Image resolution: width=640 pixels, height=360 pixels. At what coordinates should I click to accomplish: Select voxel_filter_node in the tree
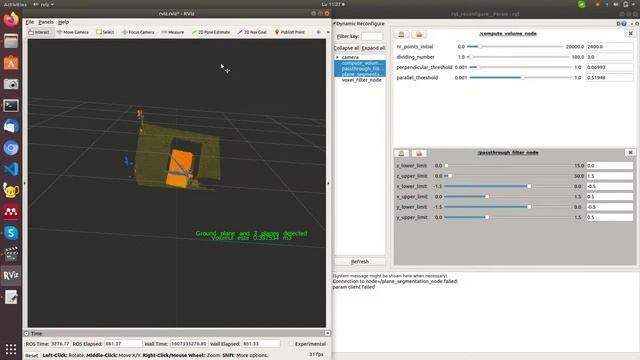coord(362,80)
